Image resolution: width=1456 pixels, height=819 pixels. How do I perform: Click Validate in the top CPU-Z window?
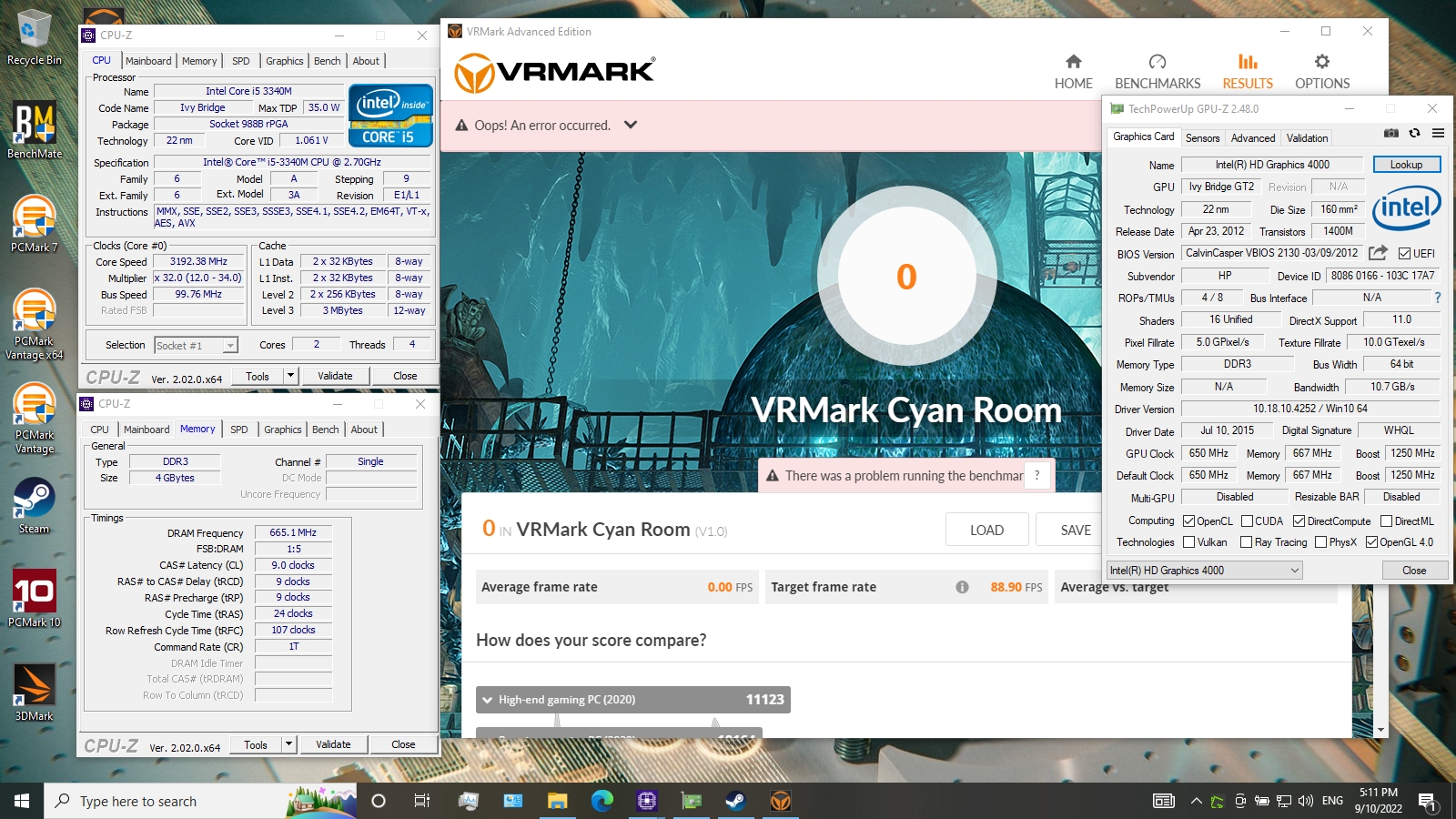coord(335,376)
